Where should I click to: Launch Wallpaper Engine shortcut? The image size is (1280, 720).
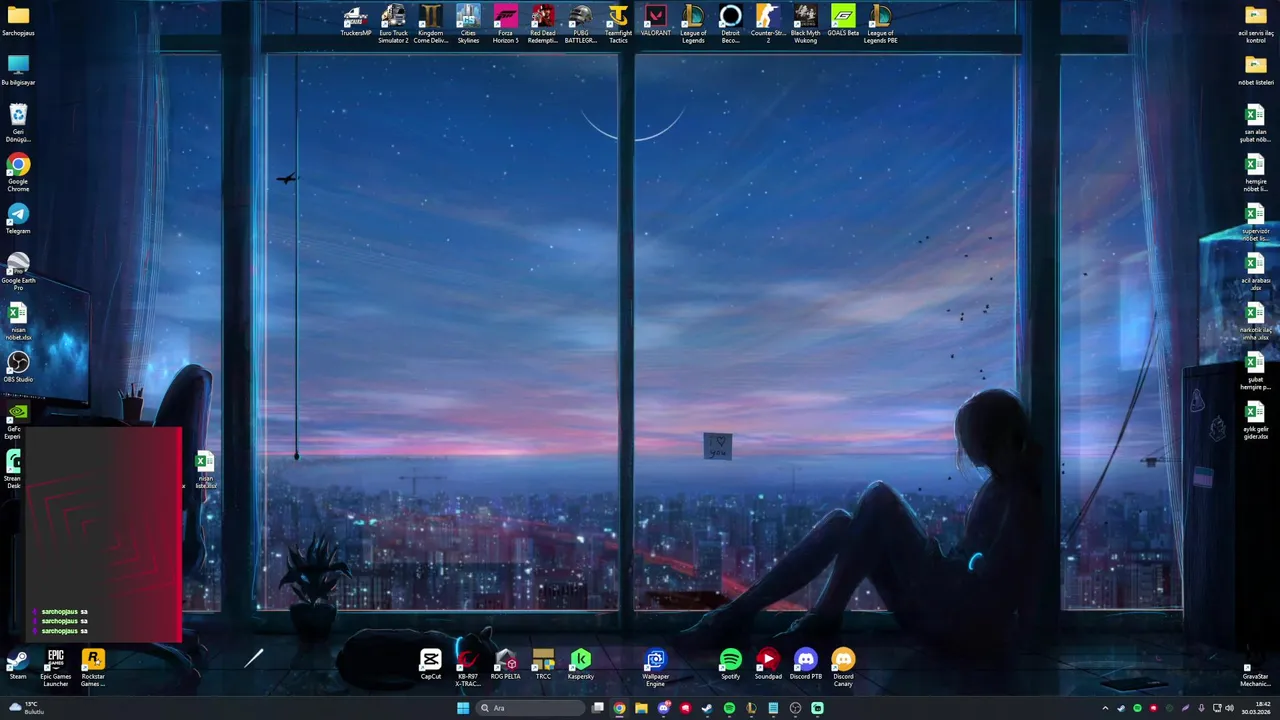click(x=656, y=668)
